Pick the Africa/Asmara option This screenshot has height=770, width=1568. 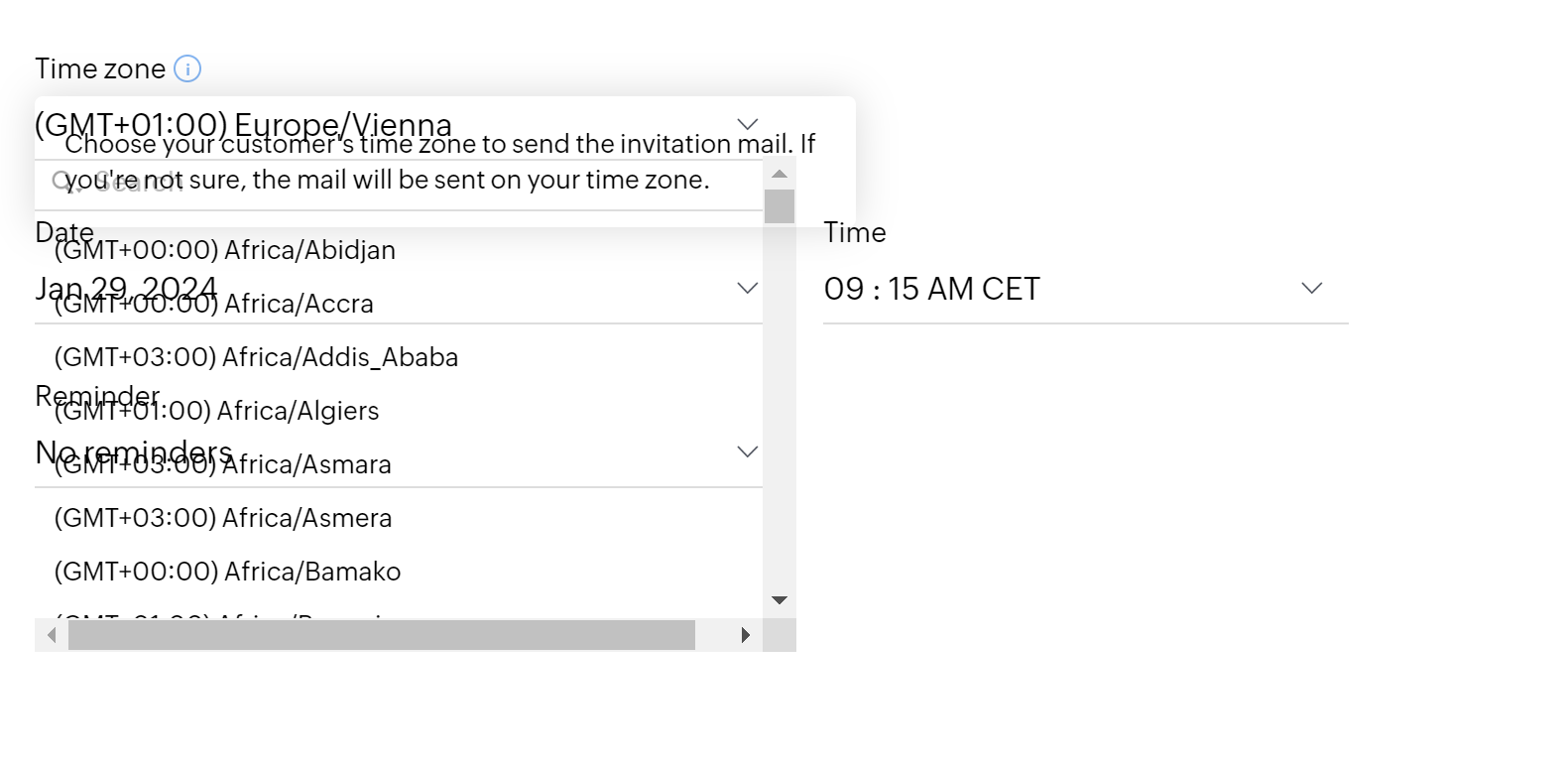[223, 464]
